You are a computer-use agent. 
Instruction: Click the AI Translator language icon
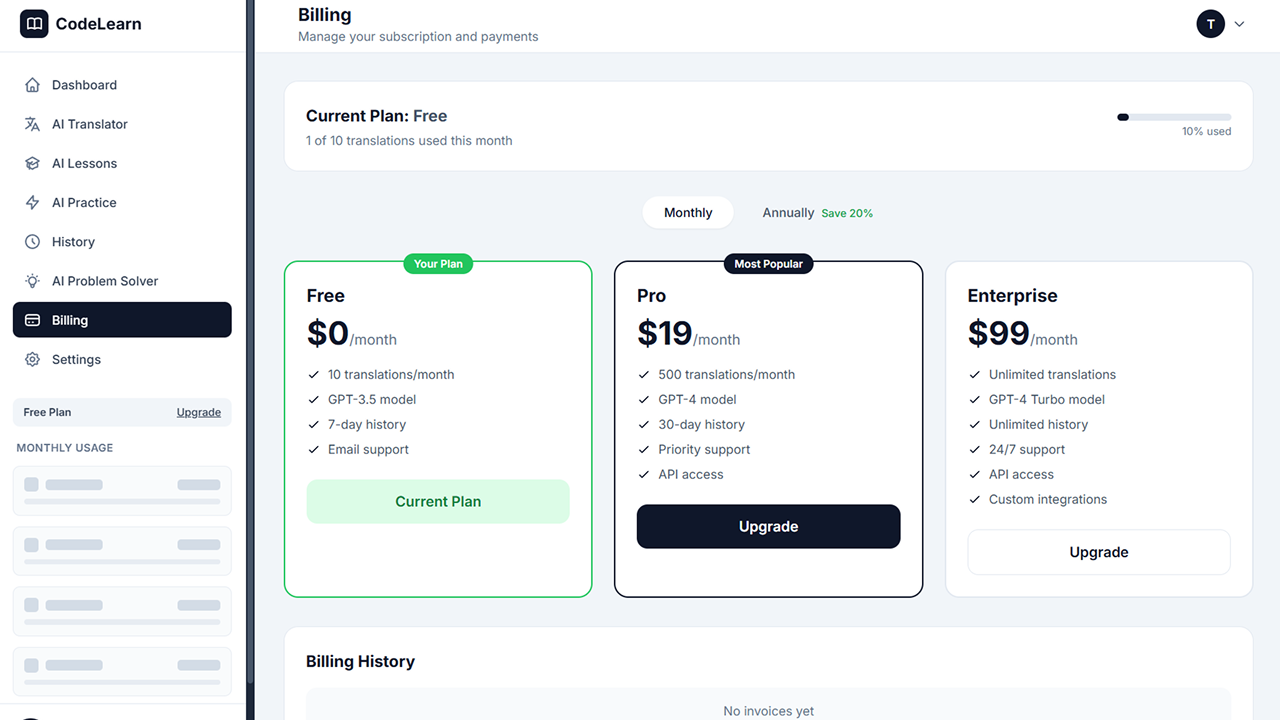33,124
